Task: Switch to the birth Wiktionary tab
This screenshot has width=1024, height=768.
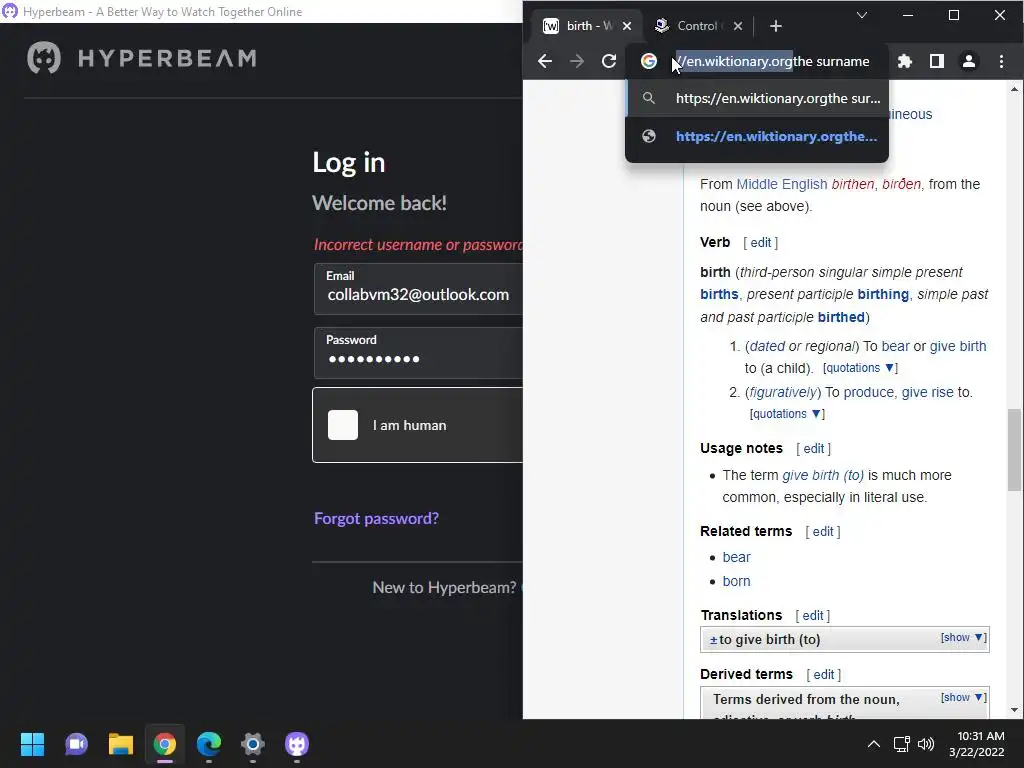Action: [x=579, y=26]
